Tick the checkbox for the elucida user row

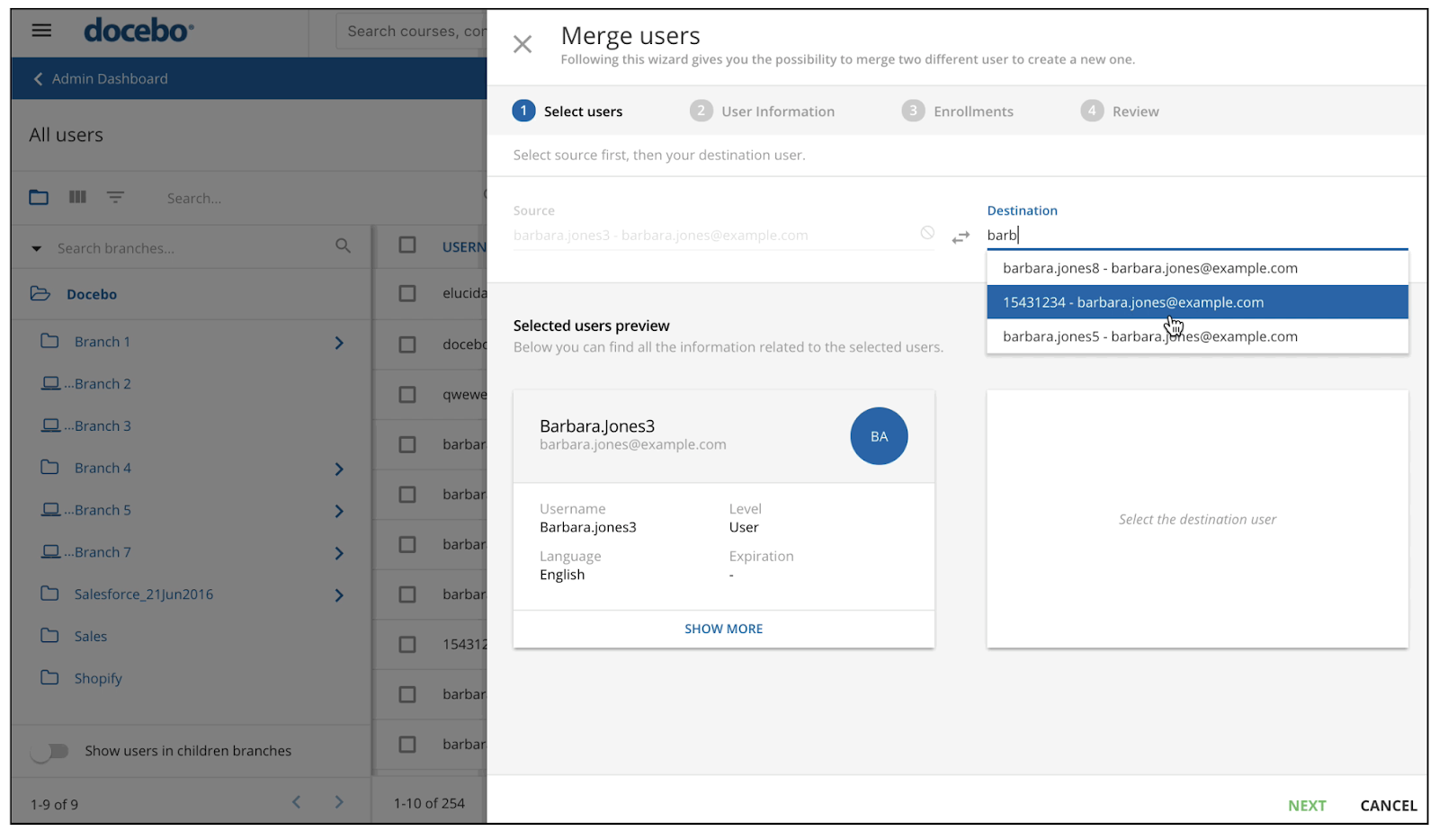coord(407,293)
